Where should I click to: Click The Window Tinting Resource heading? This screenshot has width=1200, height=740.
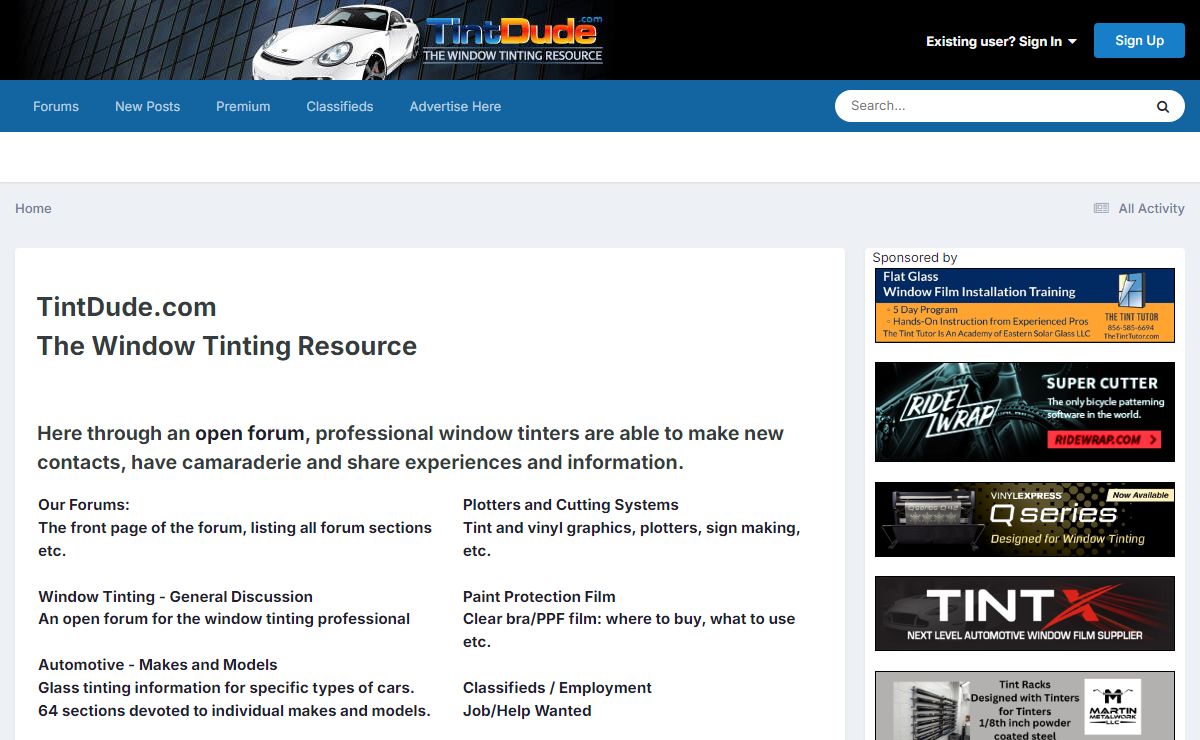pos(227,346)
